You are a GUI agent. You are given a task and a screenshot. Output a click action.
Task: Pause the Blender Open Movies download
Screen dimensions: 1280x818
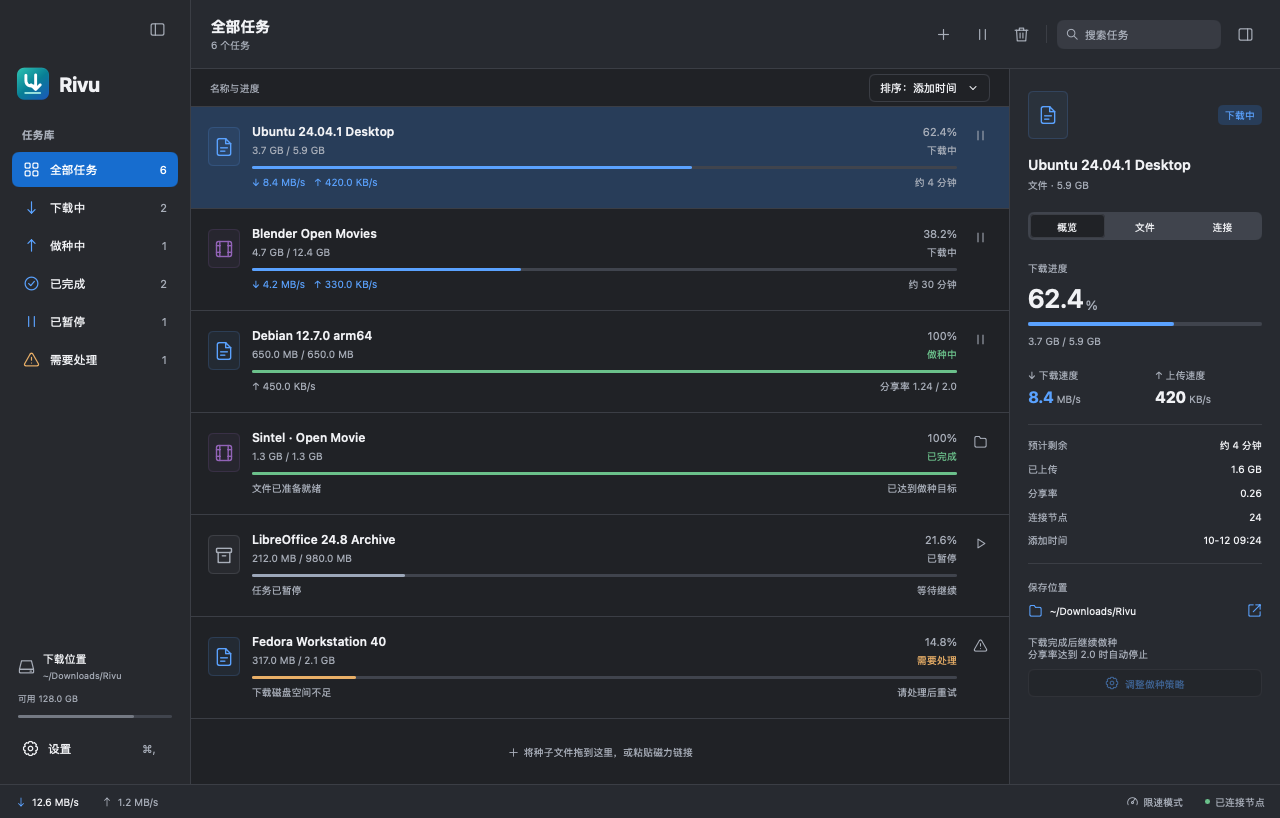point(980,238)
